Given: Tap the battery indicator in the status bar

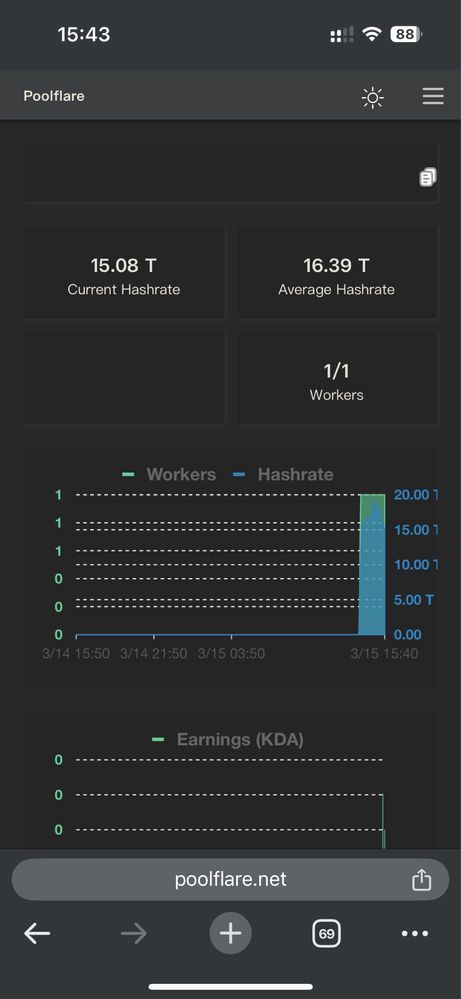Looking at the screenshot, I should 406,34.
